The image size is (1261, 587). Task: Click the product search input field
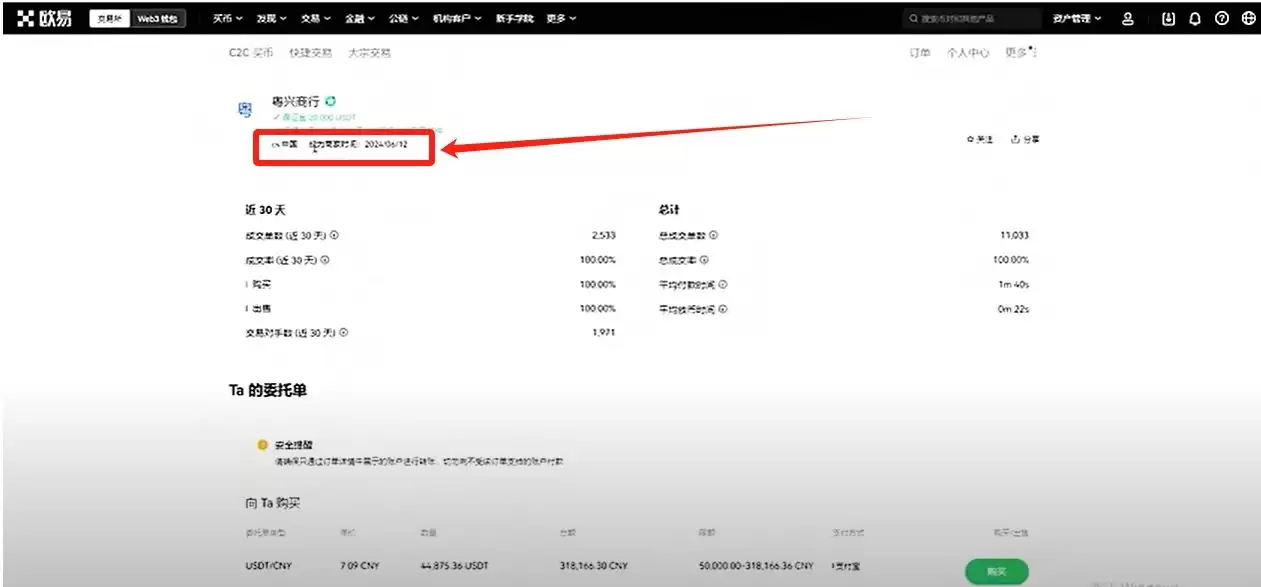(970, 17)
